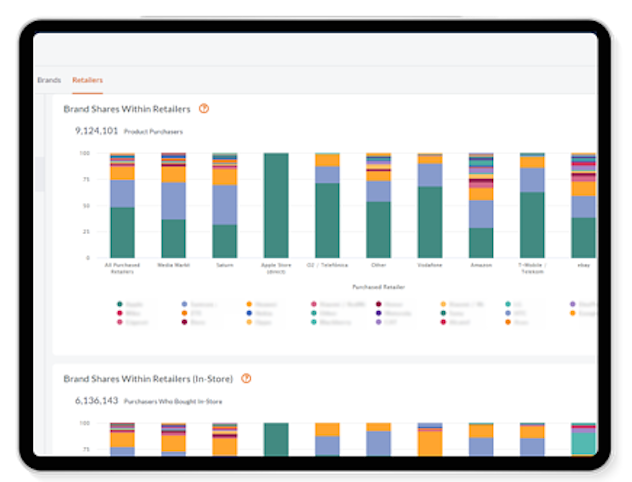Click green segment of Amazon bar

pyautogui.click(x=481, y=243)
